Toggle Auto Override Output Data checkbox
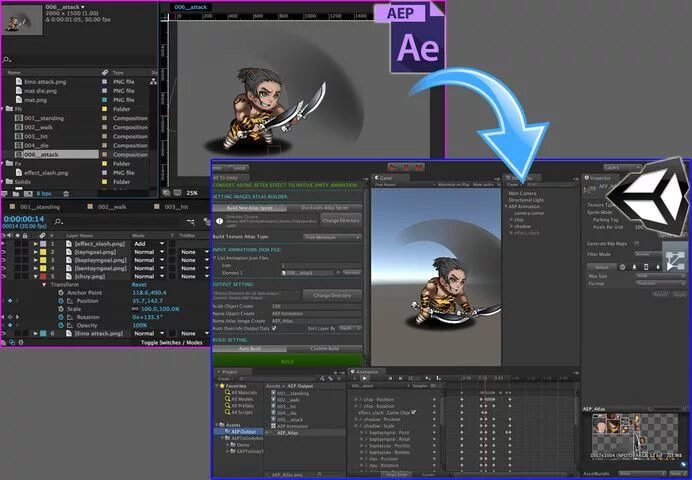 pos(274,328)
